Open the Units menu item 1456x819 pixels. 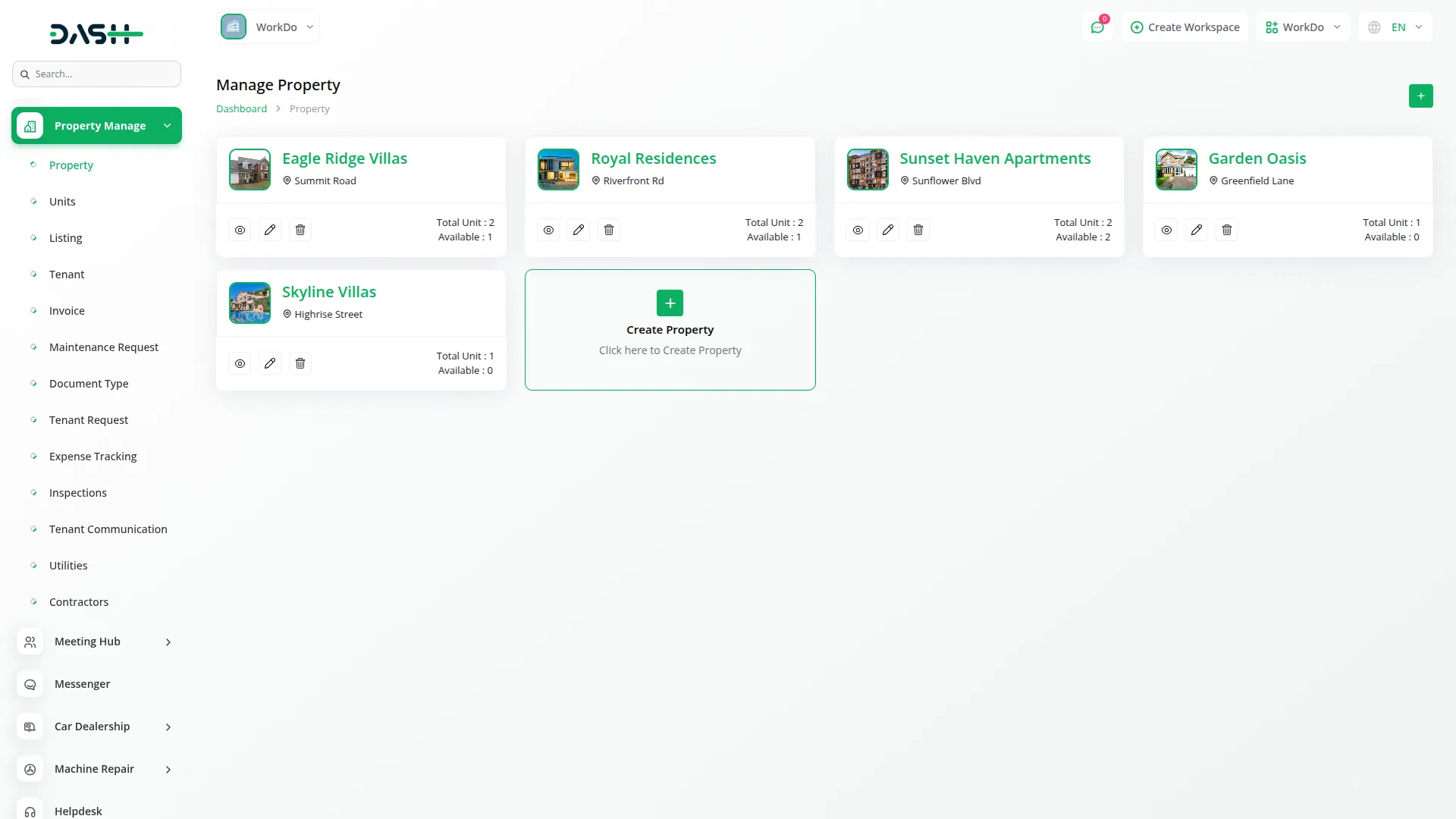[x=62, y=202]
